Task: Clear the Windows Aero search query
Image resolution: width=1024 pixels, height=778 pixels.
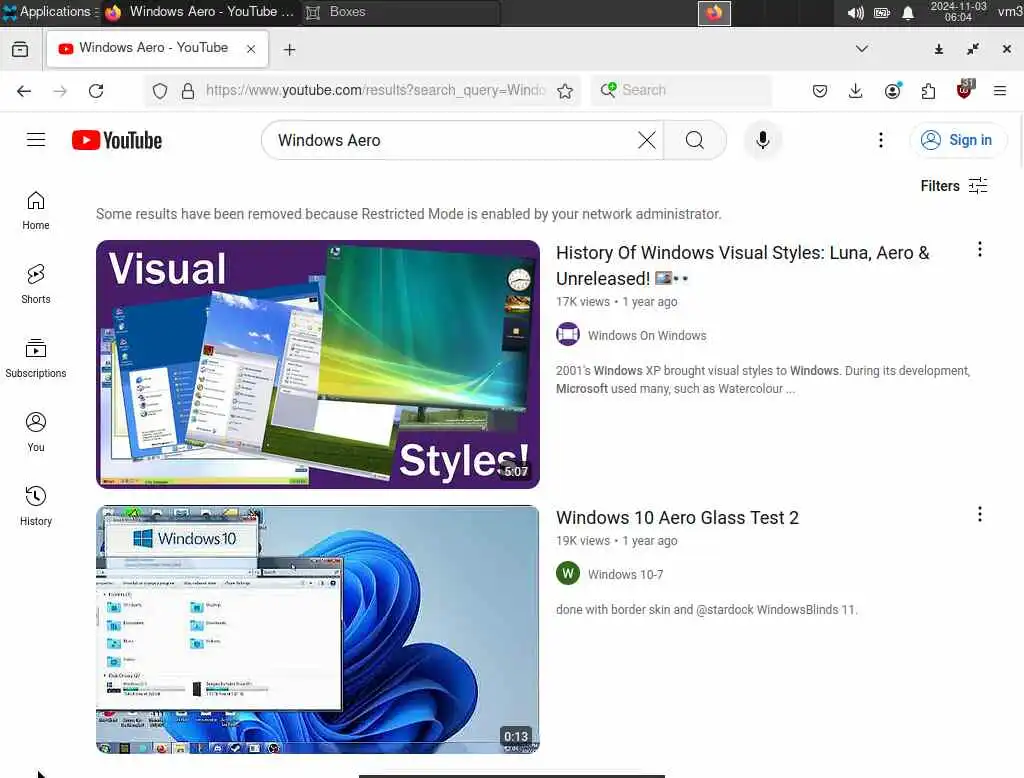Action: 647,140
